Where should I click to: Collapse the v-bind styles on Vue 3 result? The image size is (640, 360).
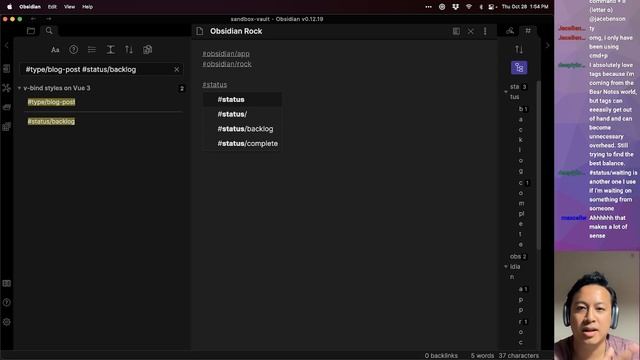point(19,88)
